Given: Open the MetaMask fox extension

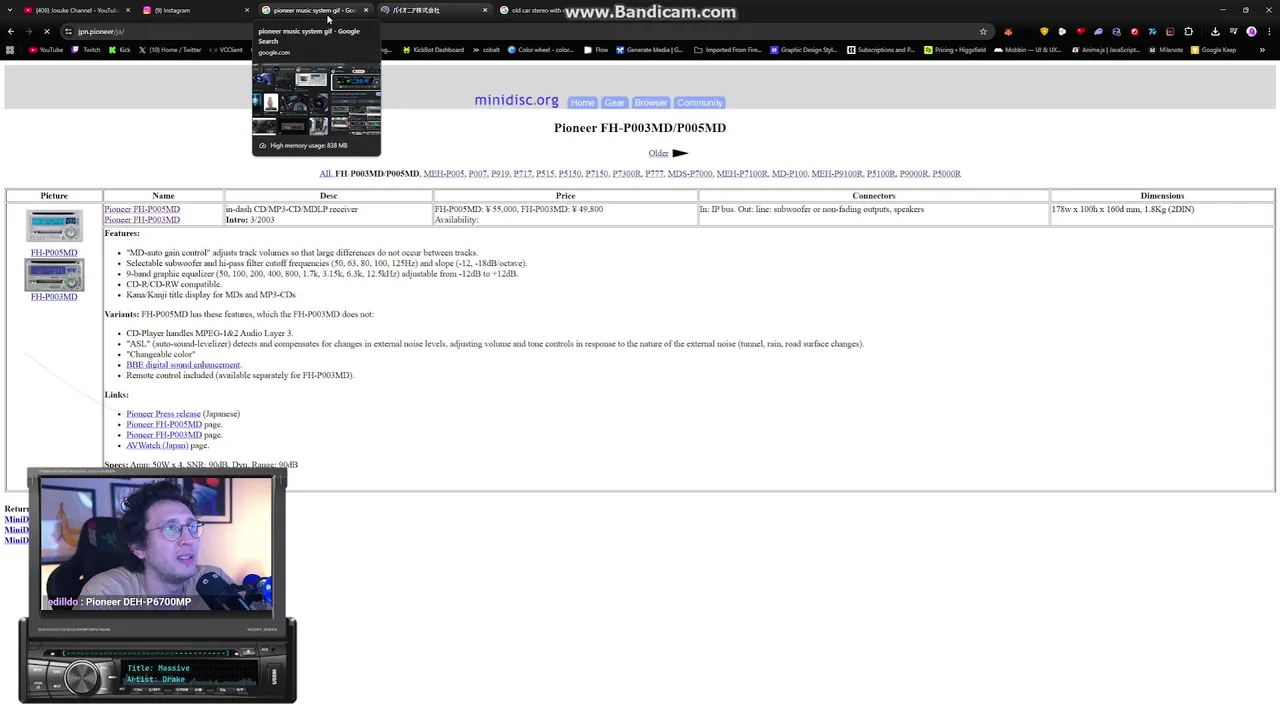Looking at the screenshot, I should tap(1008, 31).
